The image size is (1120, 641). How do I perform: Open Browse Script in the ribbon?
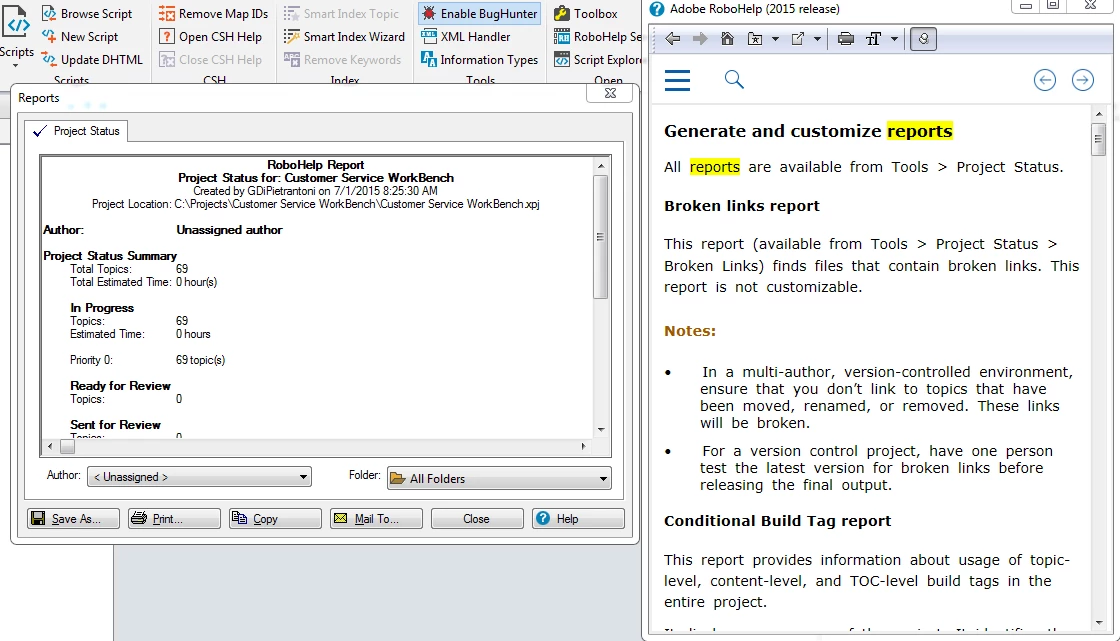pos(87,14)
